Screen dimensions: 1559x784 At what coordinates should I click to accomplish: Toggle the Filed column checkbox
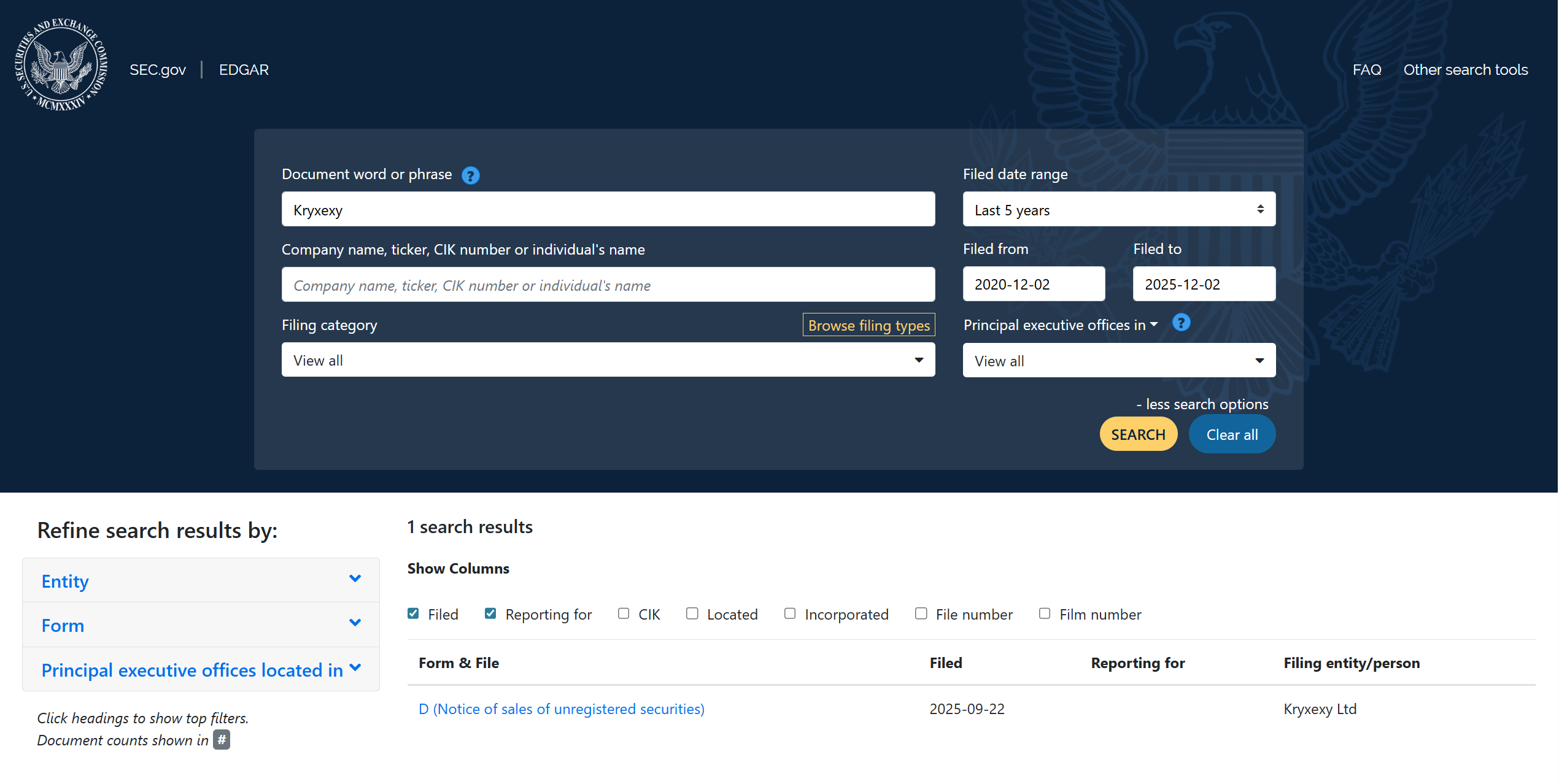coord(414,613)
